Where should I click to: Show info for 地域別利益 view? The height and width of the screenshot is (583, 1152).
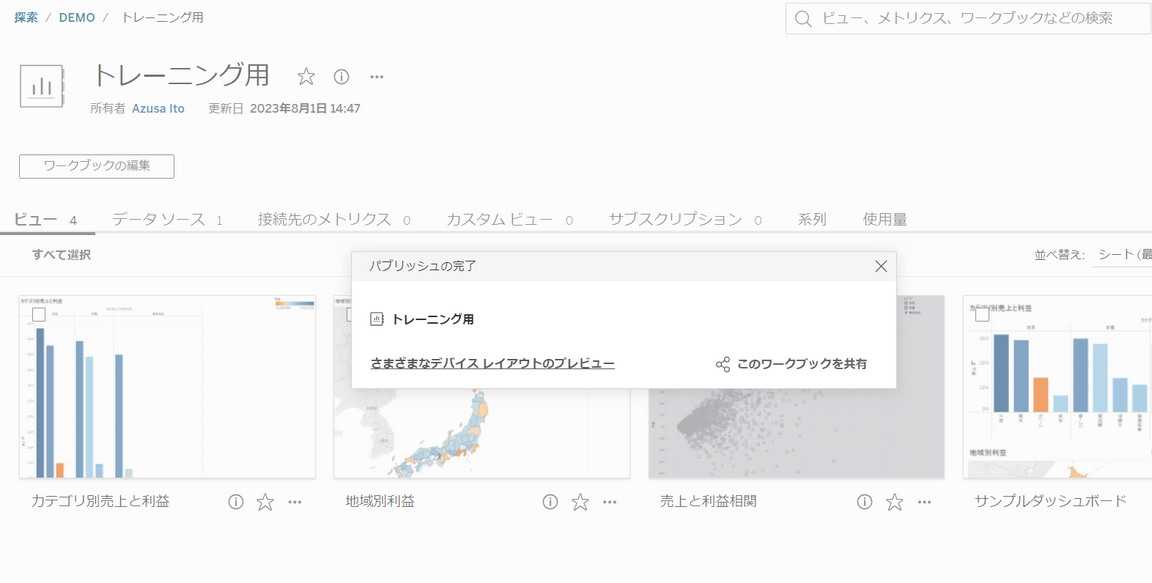550,501
